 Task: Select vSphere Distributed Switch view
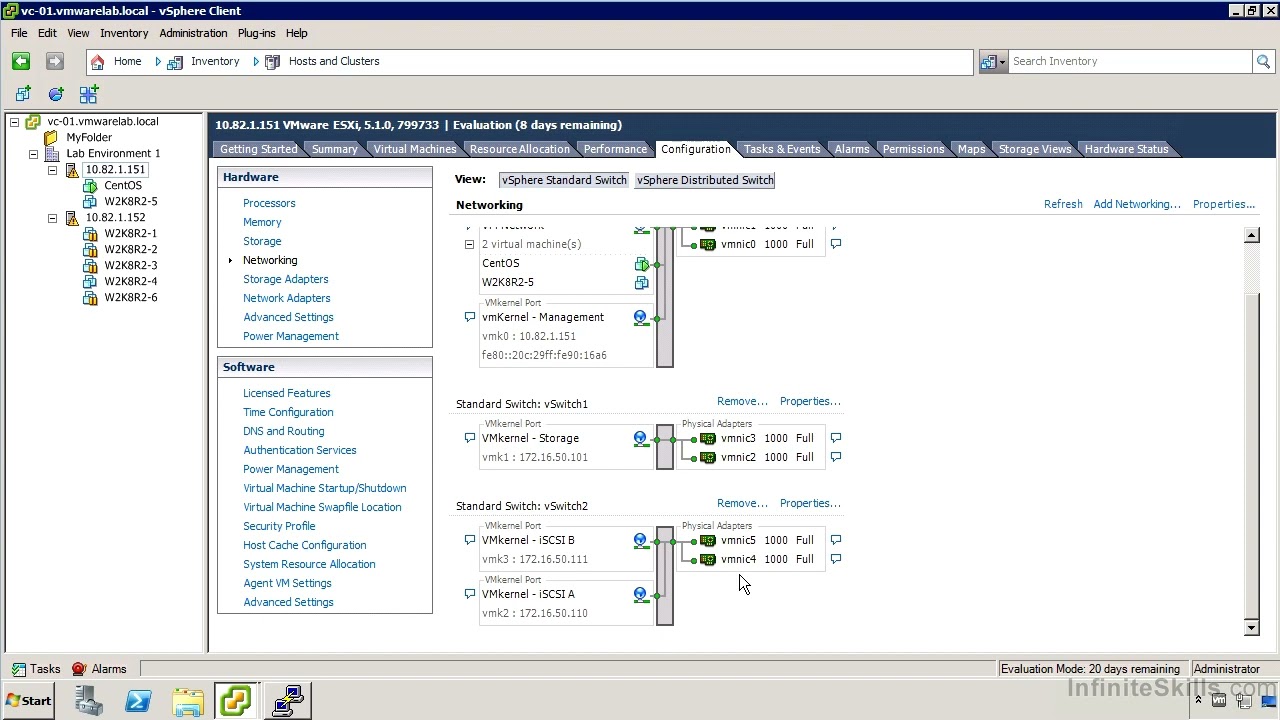[x=705, y=180]
